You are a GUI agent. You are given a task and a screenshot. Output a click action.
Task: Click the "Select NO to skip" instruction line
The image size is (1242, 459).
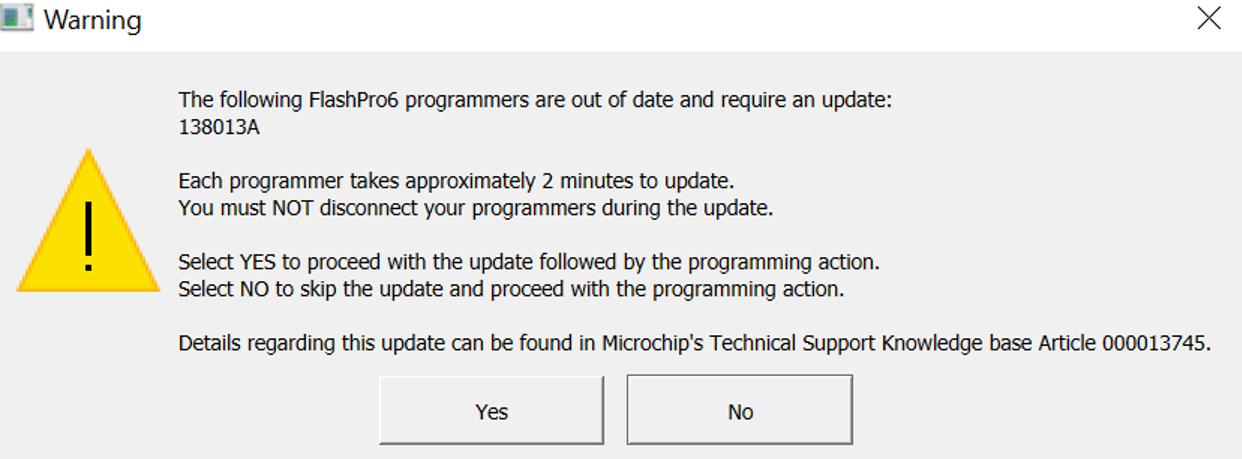point(511,290)
